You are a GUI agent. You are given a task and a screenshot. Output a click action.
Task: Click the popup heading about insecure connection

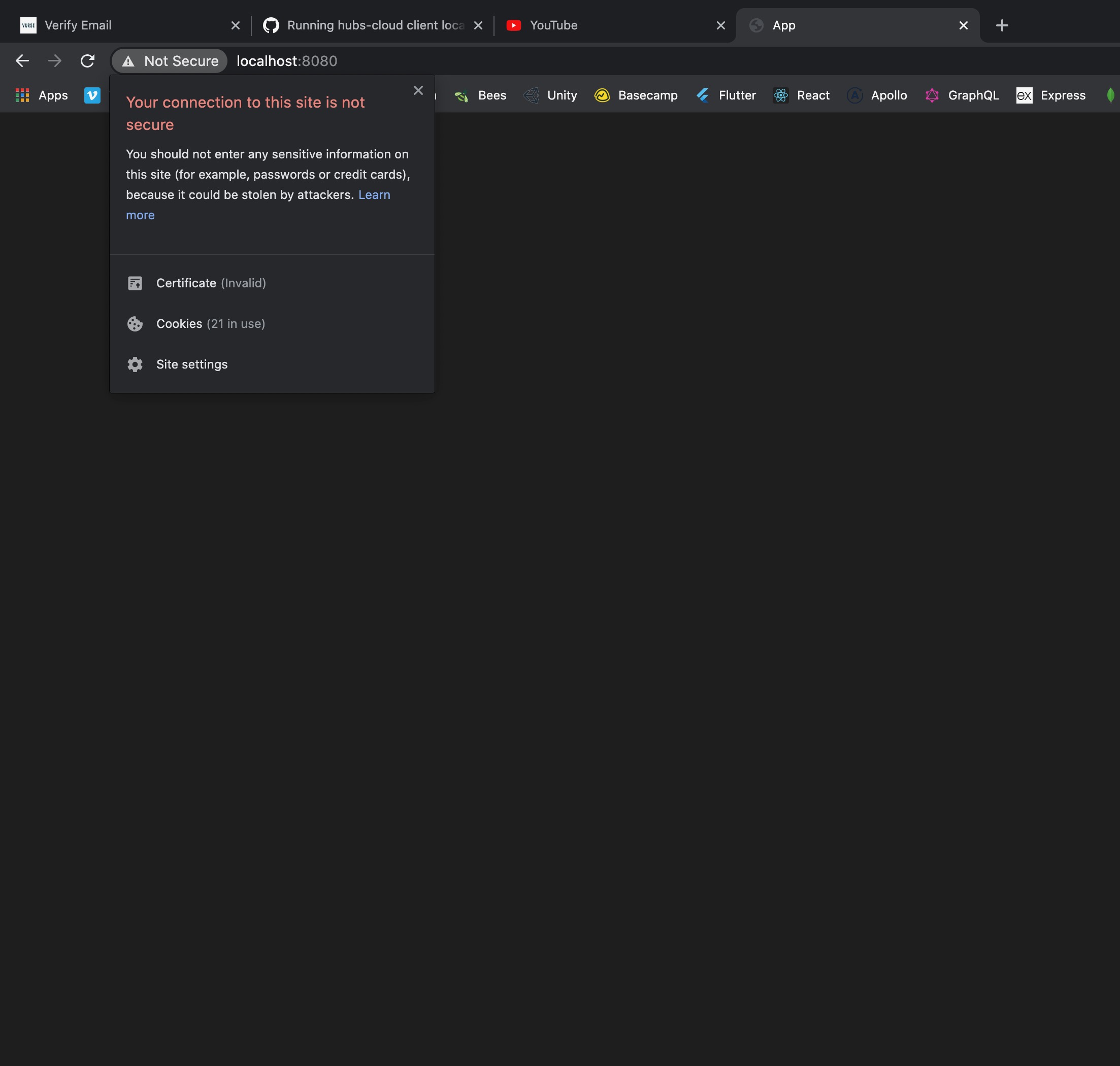[x=245, y=113]
